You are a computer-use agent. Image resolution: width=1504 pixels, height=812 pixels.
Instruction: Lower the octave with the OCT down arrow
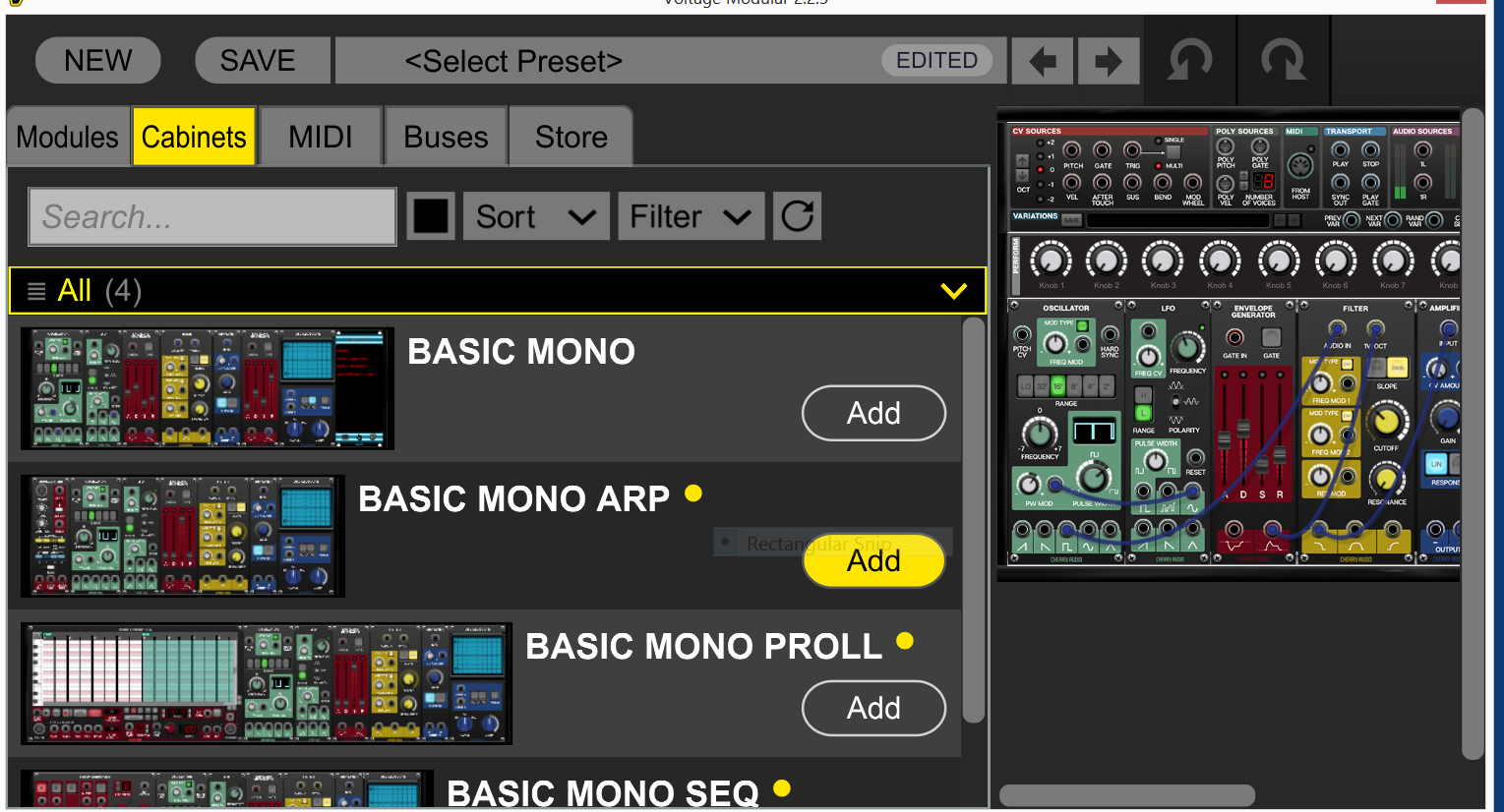click(x=1023, y=173)
